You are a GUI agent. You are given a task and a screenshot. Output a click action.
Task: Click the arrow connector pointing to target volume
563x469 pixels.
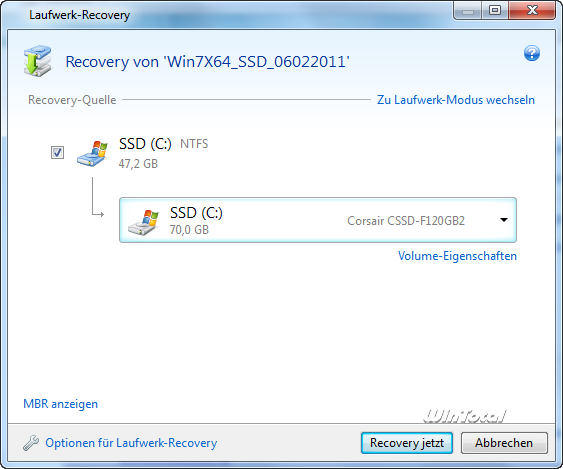click(98, 197)
